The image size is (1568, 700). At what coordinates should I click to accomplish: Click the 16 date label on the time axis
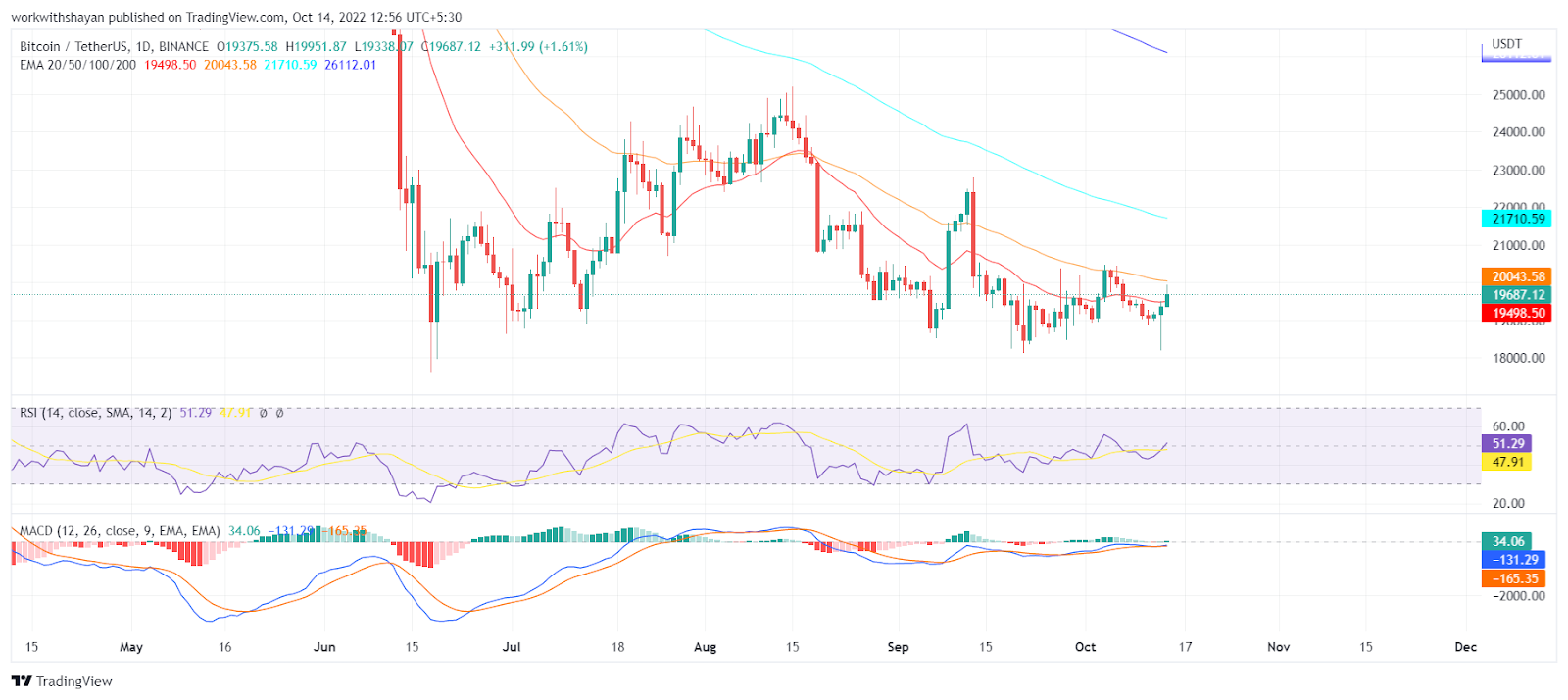pyautogui.click(x=225, y=647)
